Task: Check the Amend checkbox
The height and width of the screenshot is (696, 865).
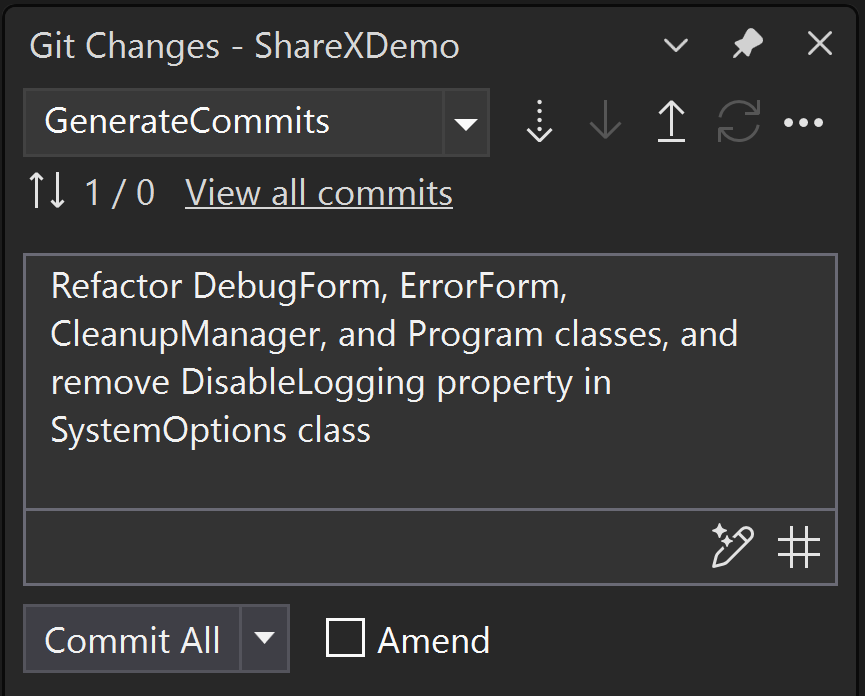Action: [344, 639]
